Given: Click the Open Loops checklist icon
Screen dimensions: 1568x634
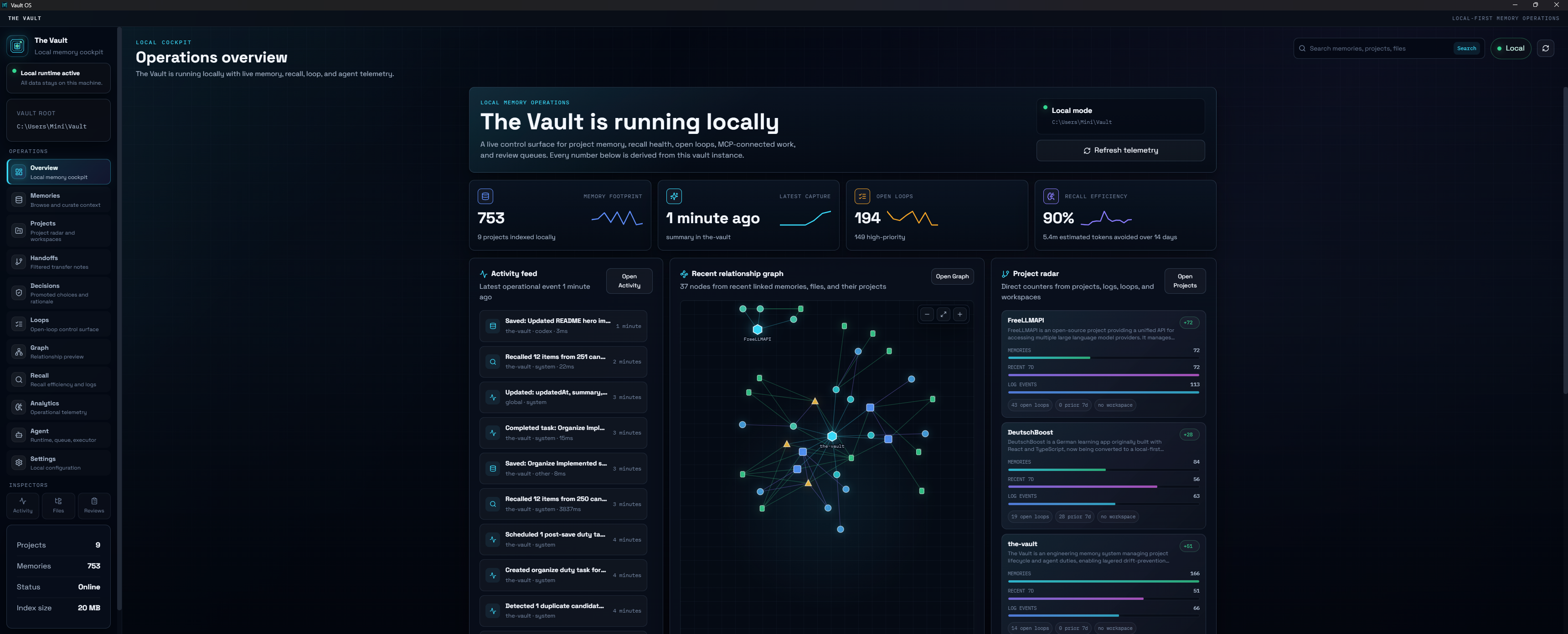Looking at the screenshot, I should pyautogui.click(x=862, y=196).
